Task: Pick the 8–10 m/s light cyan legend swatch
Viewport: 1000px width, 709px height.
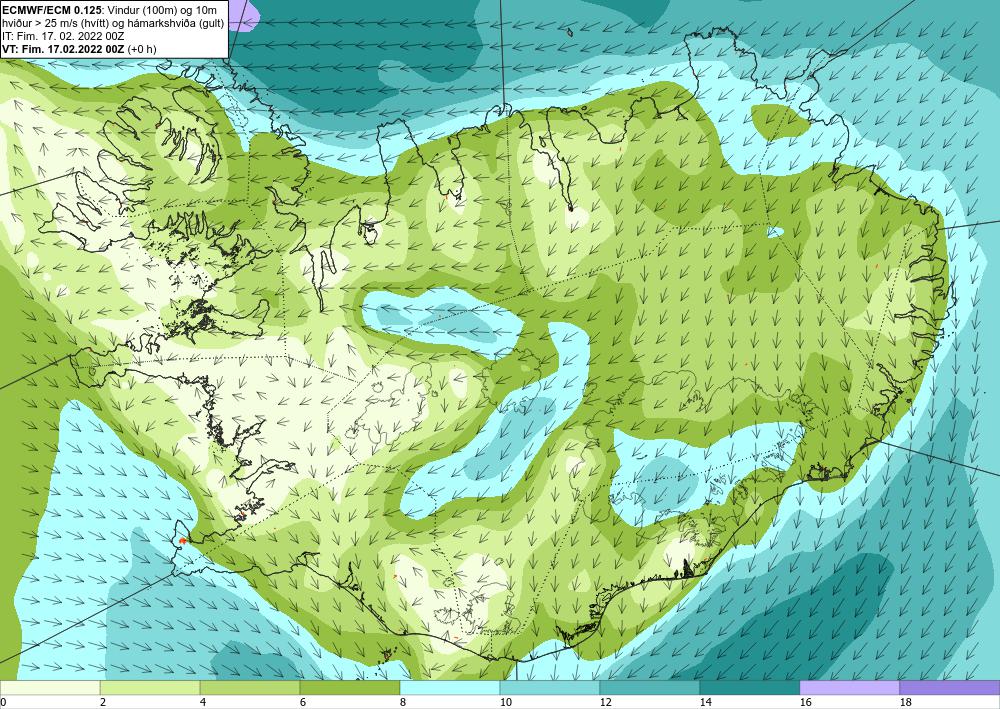Action: click(x=450, y=688)
